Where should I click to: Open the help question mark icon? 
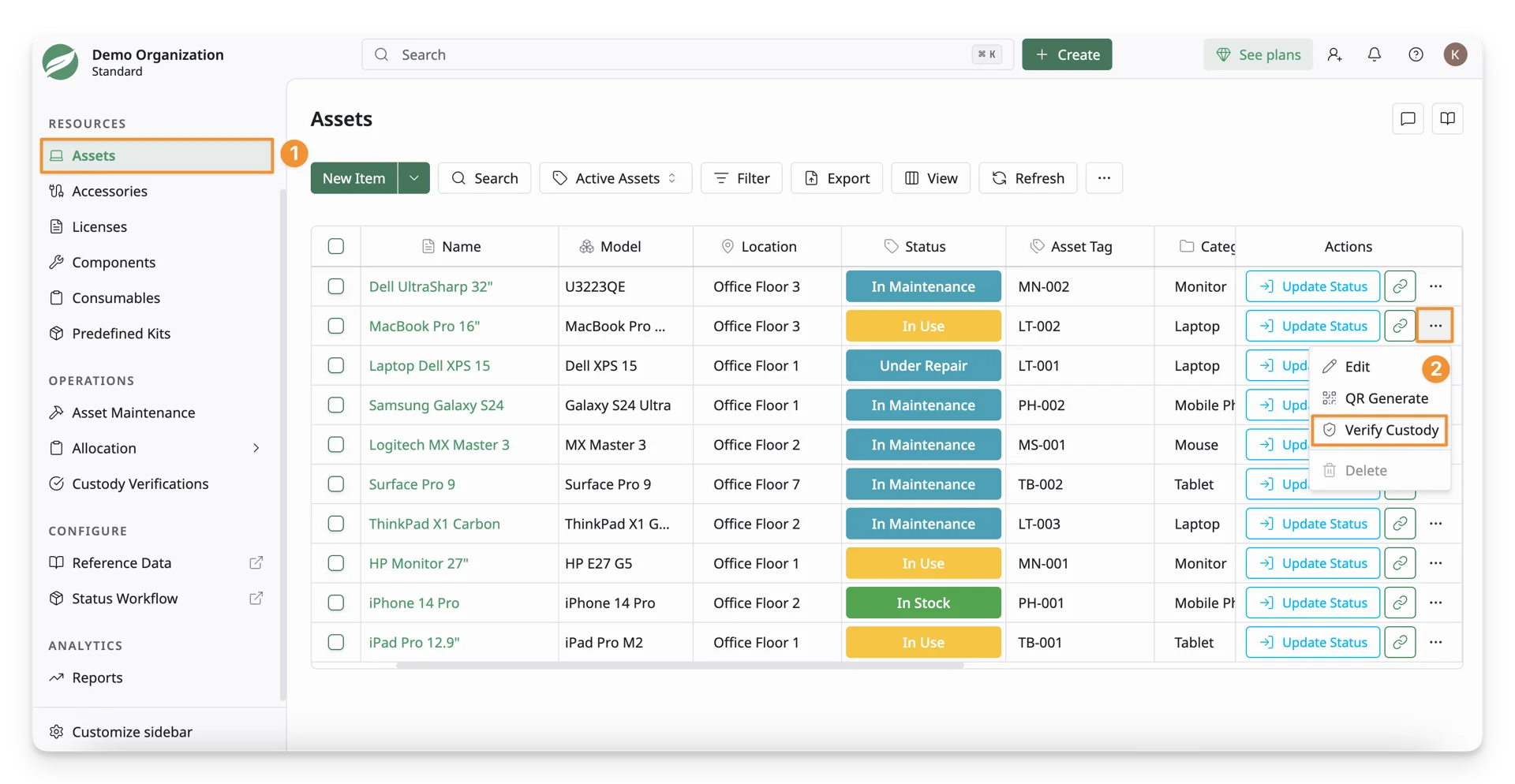pyautogui.click(x=1416, y=54)
